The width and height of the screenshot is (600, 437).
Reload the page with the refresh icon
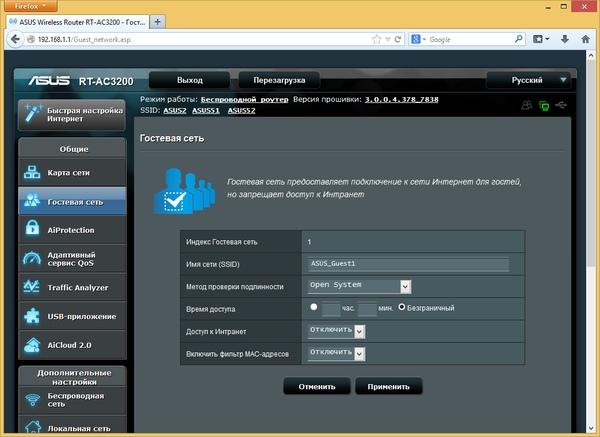[x=398, y=39]
